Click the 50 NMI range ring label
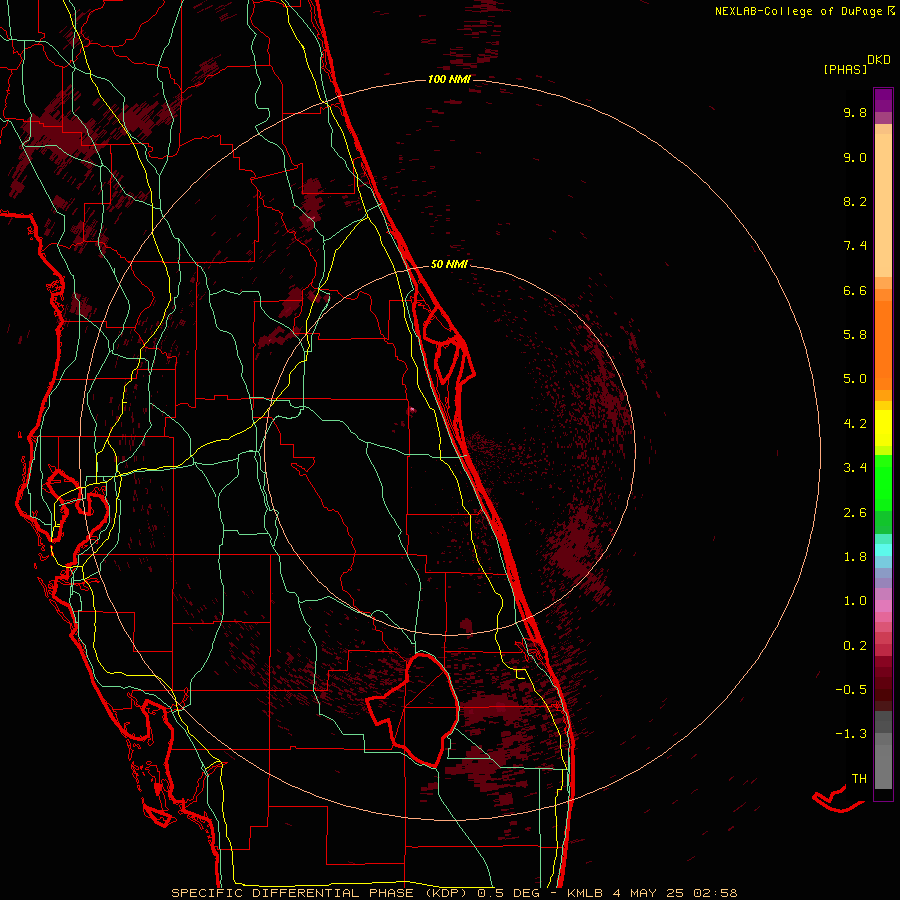This screenshot has width=900, height=900. click(449, 265)
